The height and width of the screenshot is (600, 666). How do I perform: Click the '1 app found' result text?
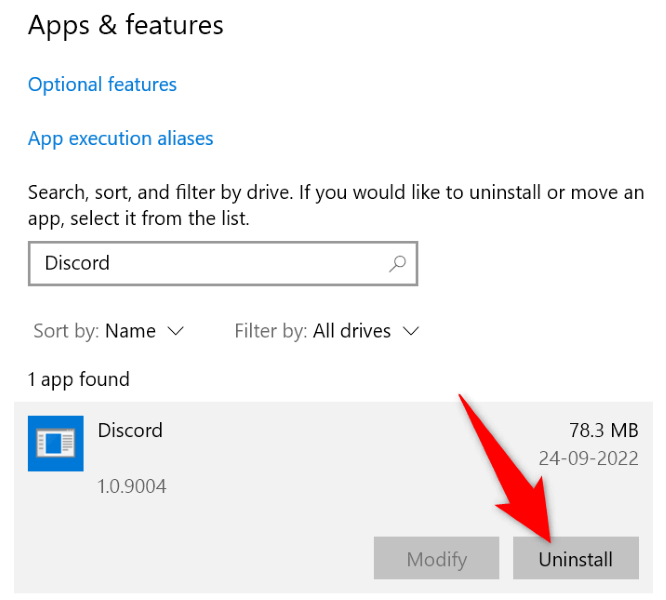pyautogui.click(x=79, y=379)
